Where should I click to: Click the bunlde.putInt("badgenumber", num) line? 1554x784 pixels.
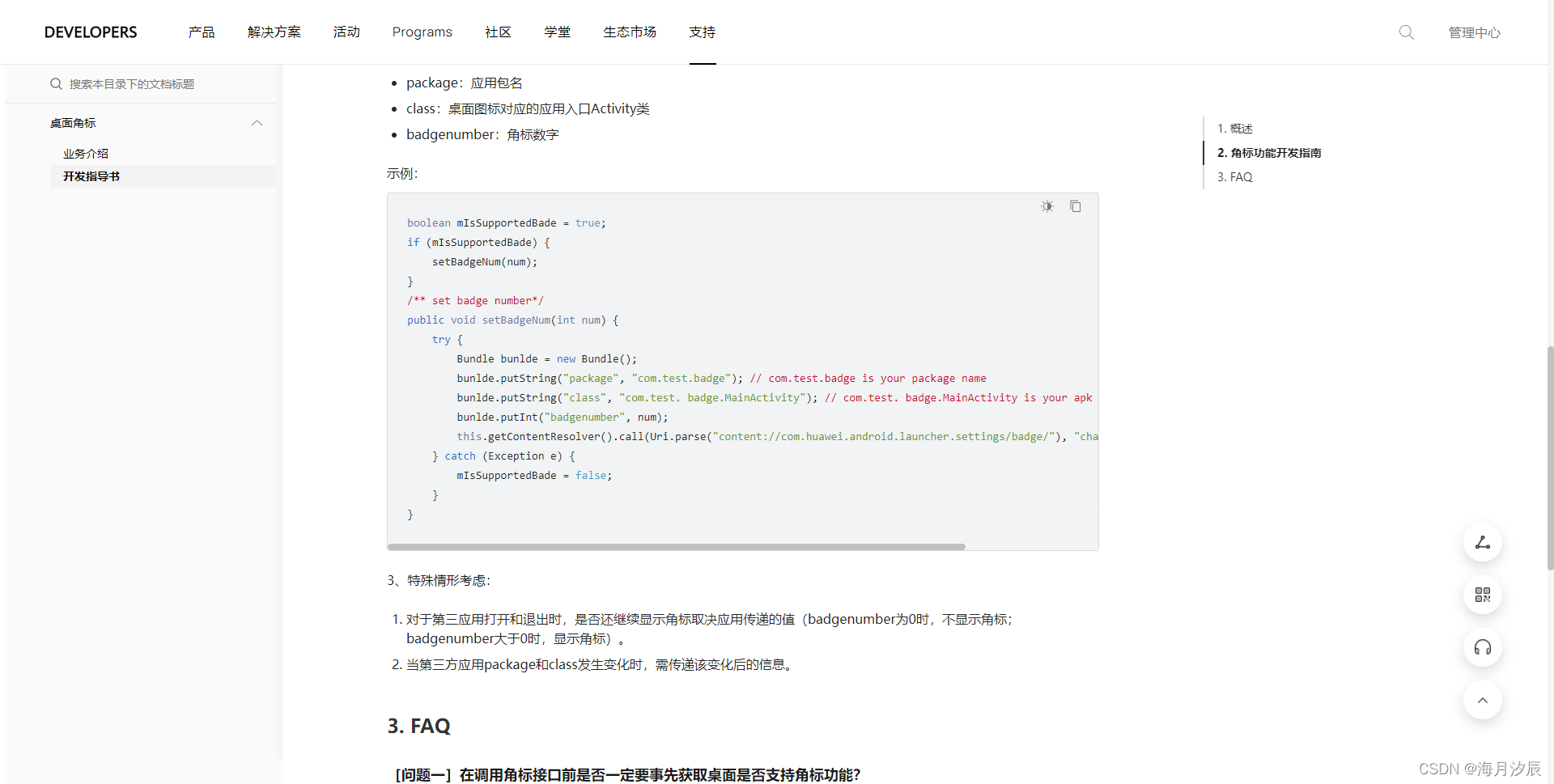pos(563,417)
